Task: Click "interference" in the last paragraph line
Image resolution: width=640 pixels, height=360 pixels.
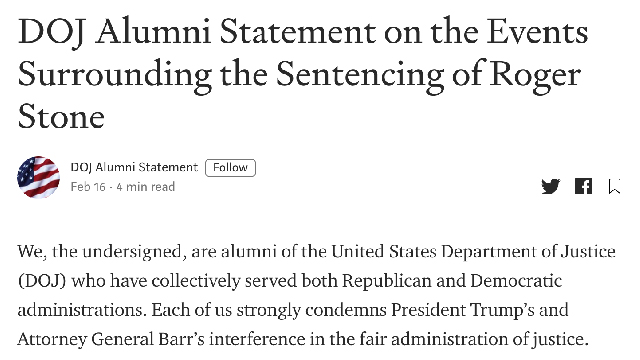Action: pos(258,340)
